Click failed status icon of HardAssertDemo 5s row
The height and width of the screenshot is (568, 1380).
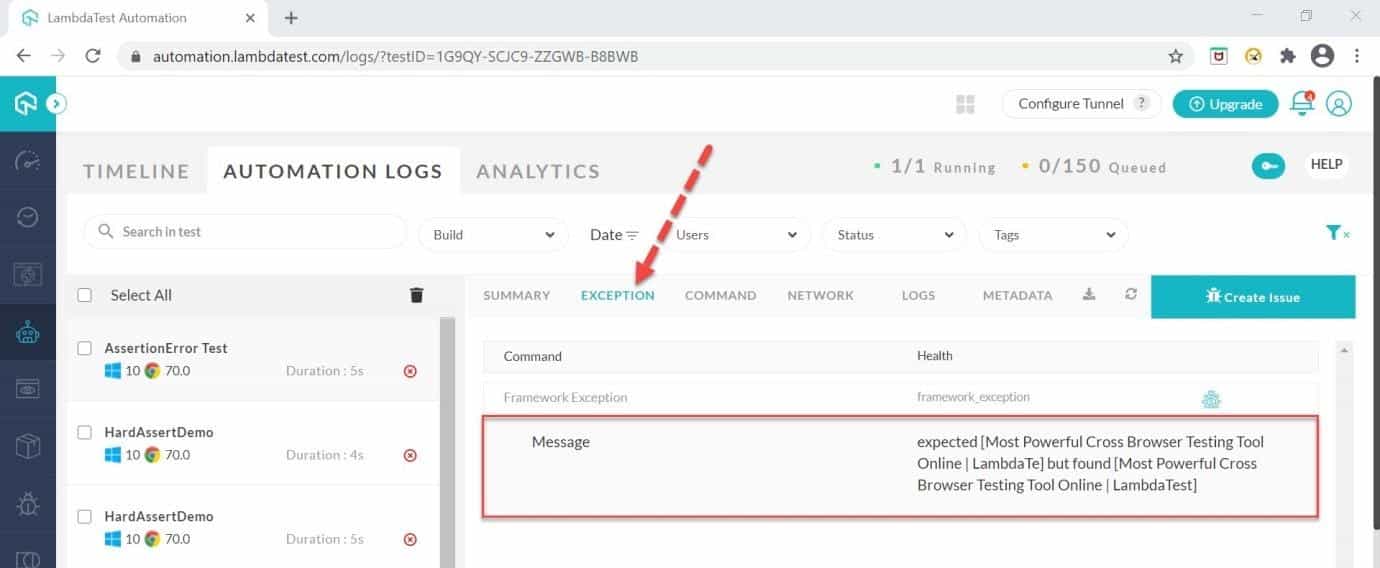coord(410,539)
